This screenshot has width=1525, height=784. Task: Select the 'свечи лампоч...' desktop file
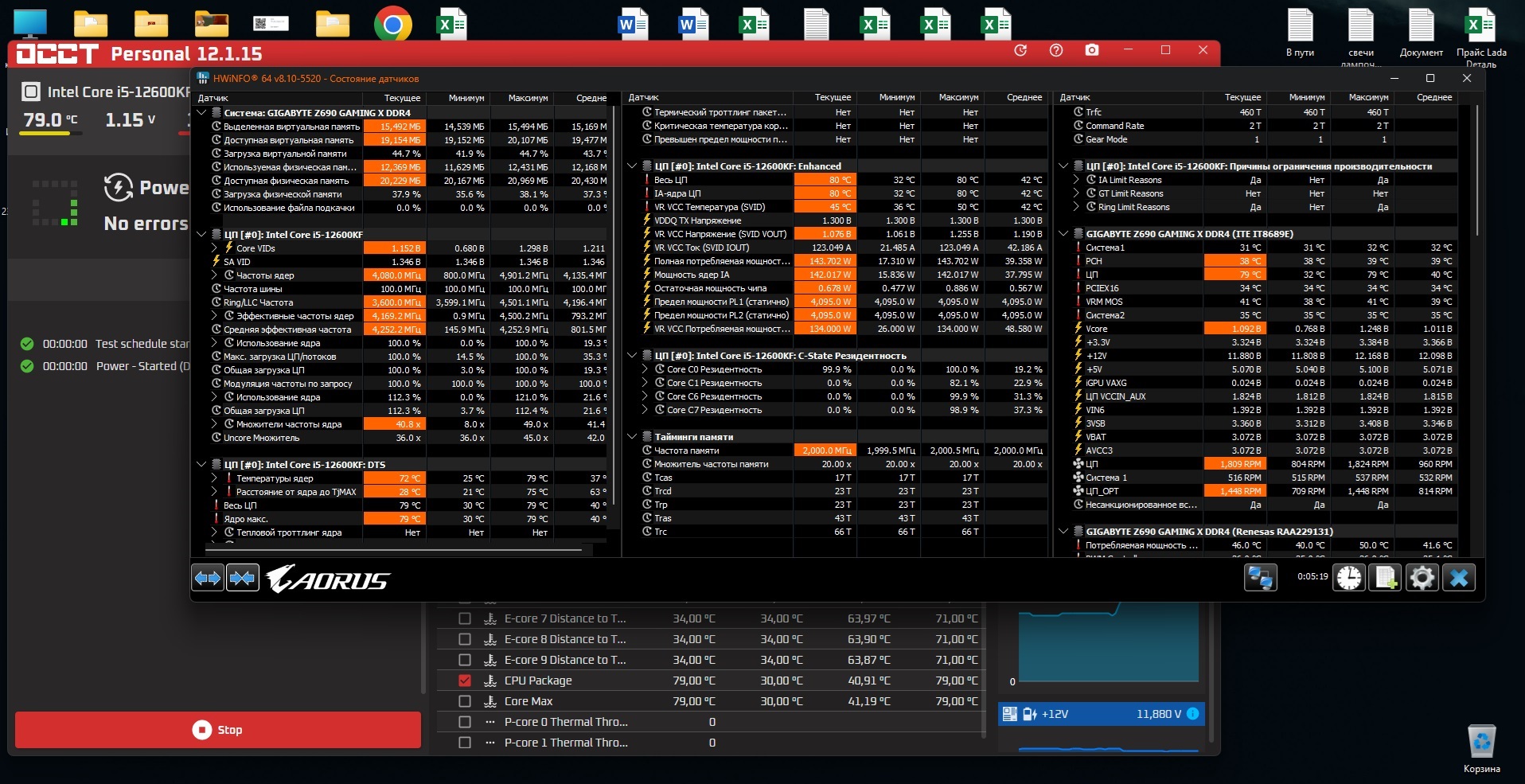[1361, 37]
